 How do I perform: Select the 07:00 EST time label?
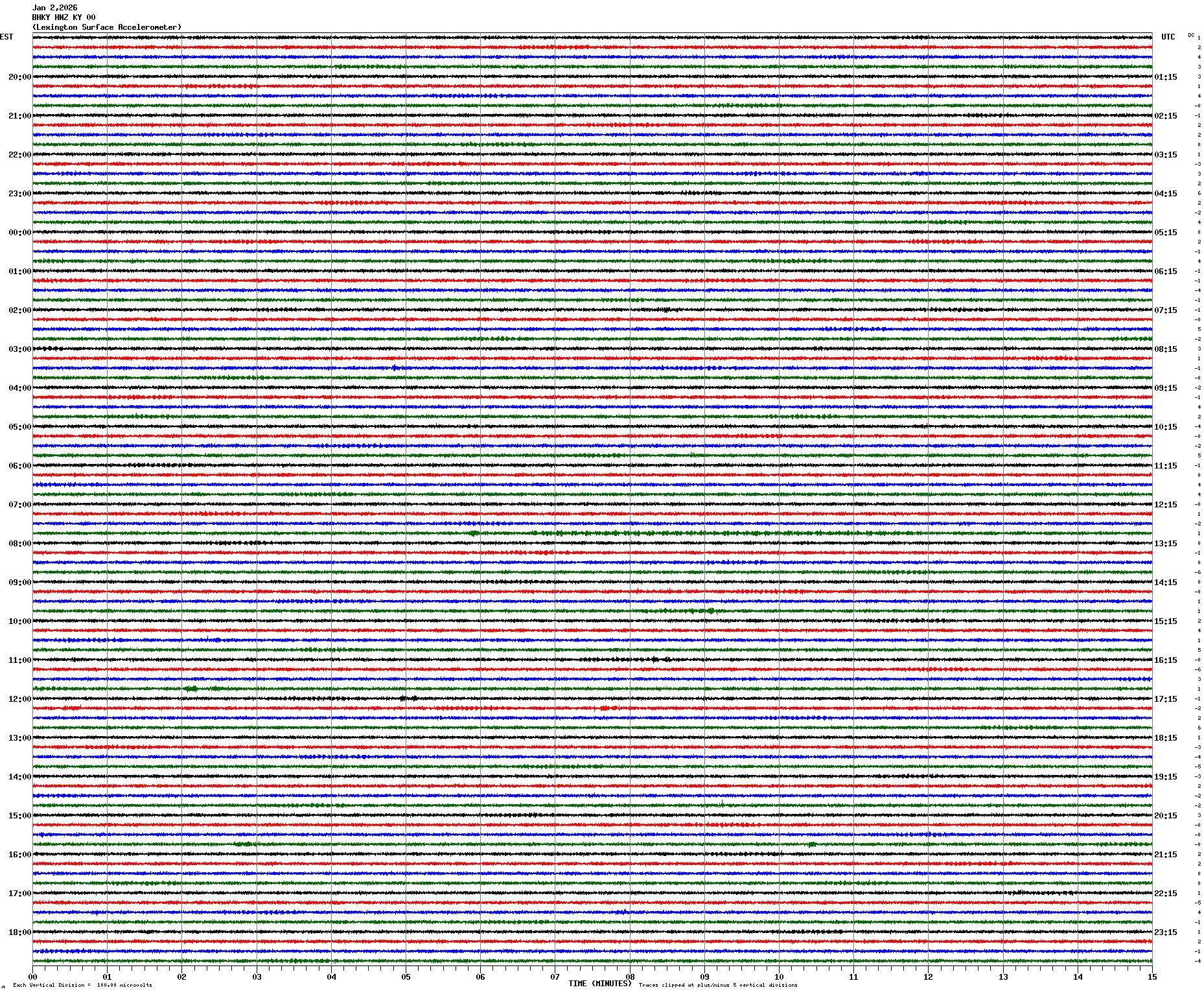coord(19,505)
